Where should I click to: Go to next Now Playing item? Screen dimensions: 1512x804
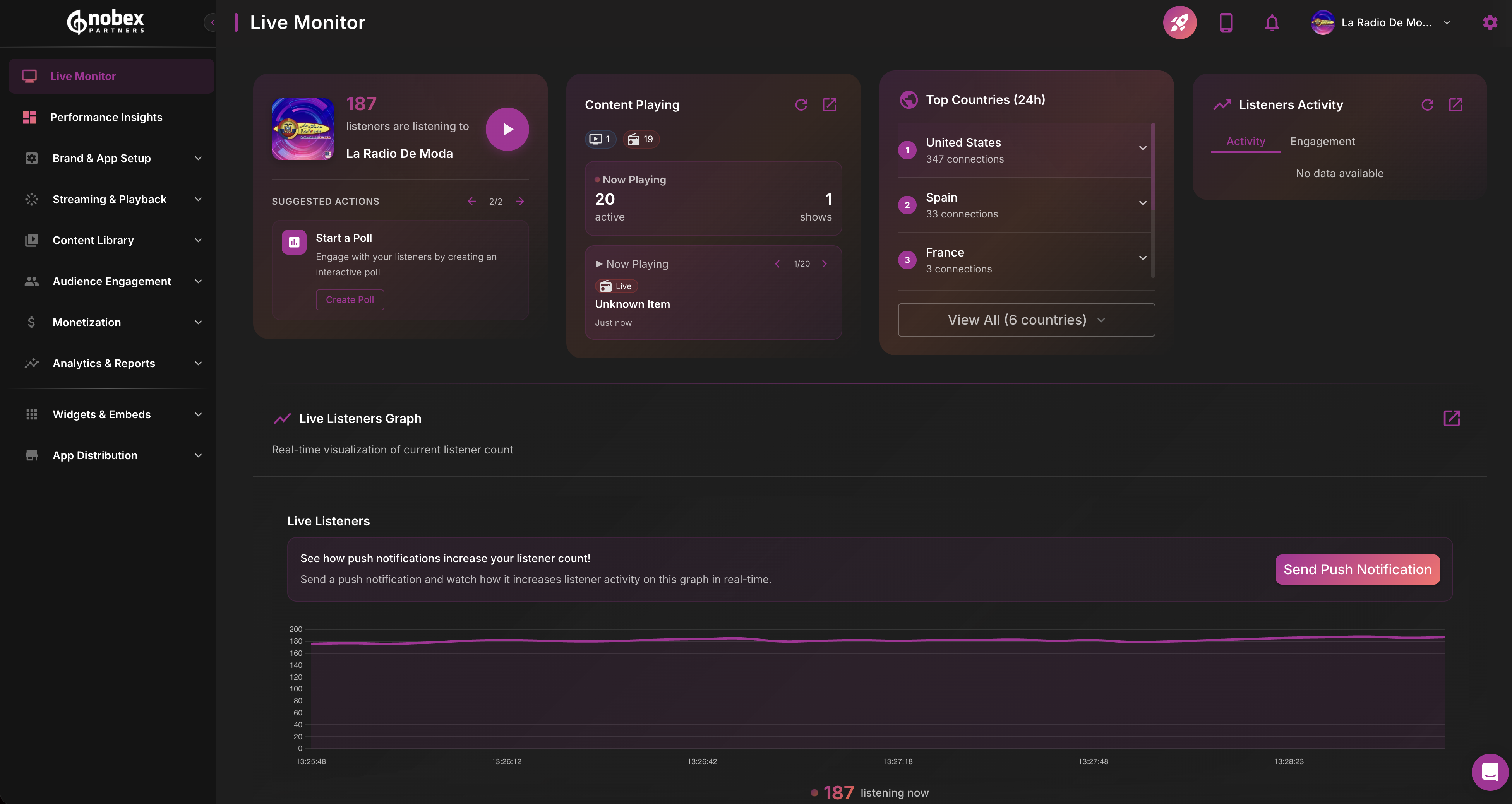[824, 264]
